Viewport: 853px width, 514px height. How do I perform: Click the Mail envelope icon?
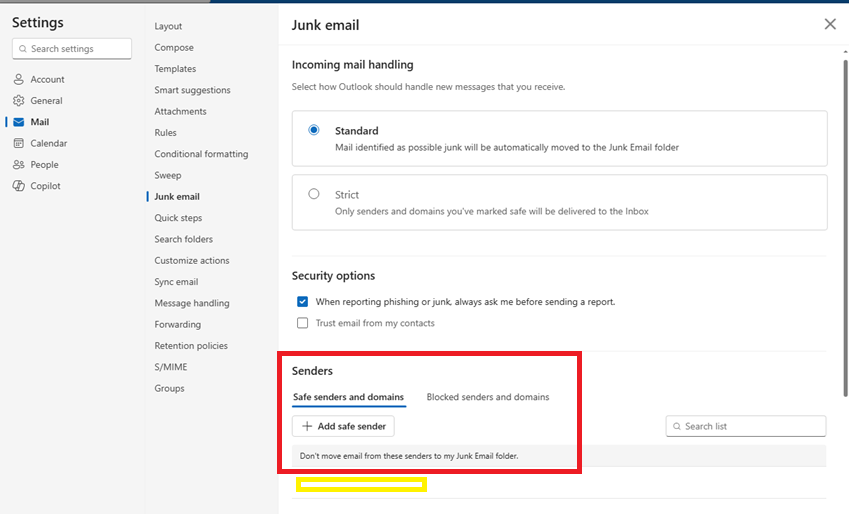point(18,122)
